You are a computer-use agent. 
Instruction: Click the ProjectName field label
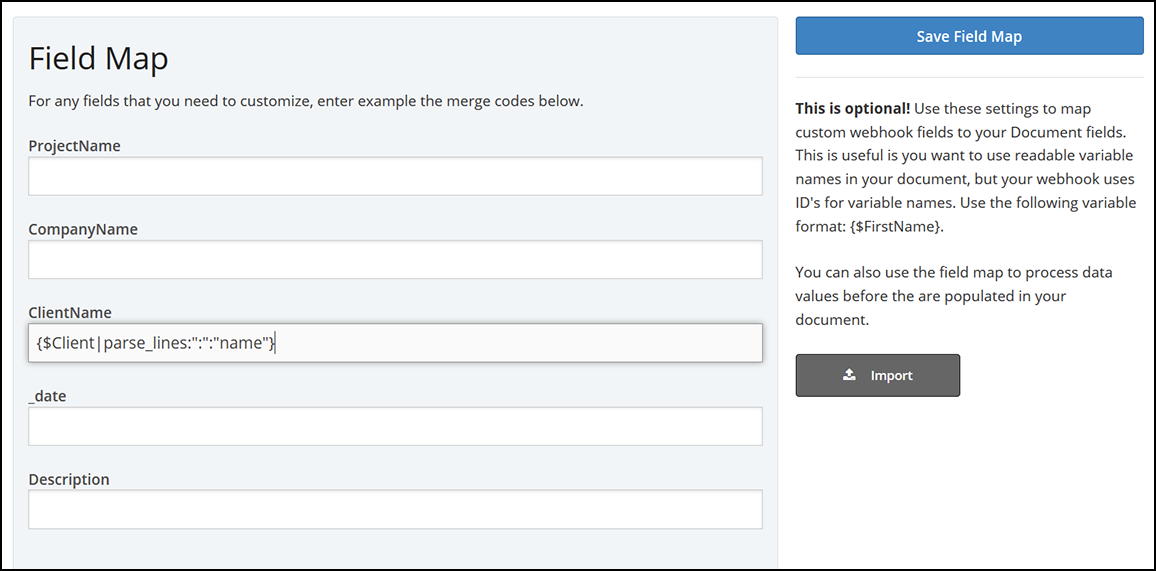point(74,146)
